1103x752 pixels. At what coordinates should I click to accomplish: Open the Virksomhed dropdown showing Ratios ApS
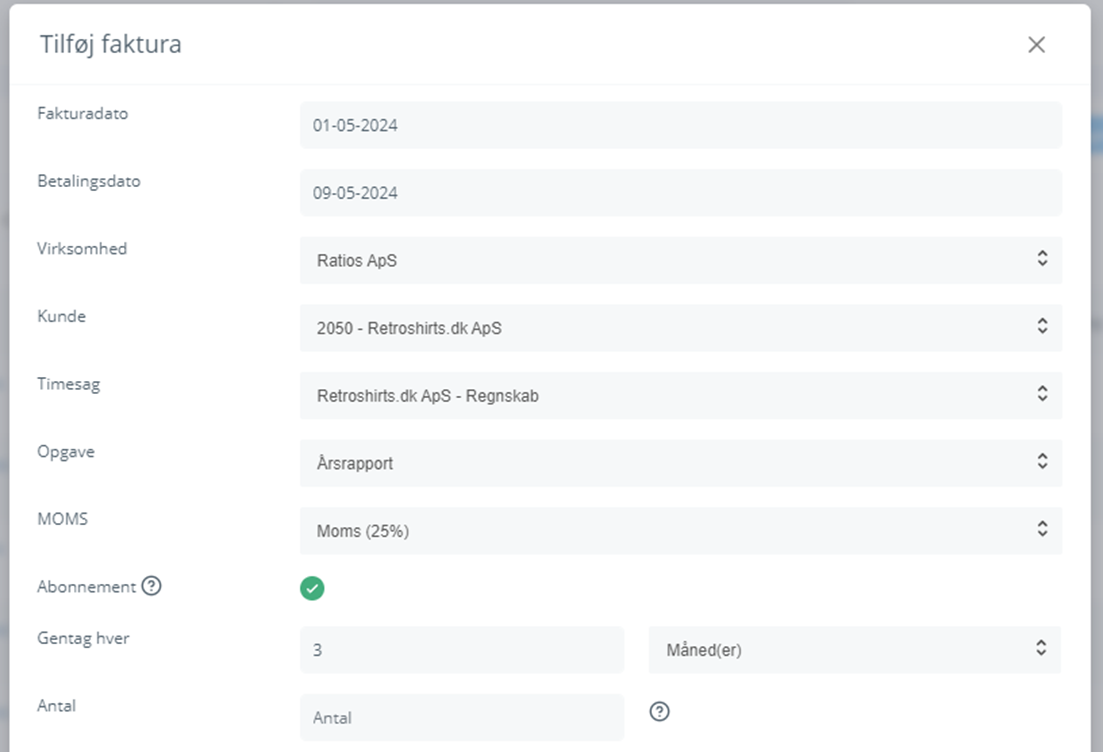[680, 260]
